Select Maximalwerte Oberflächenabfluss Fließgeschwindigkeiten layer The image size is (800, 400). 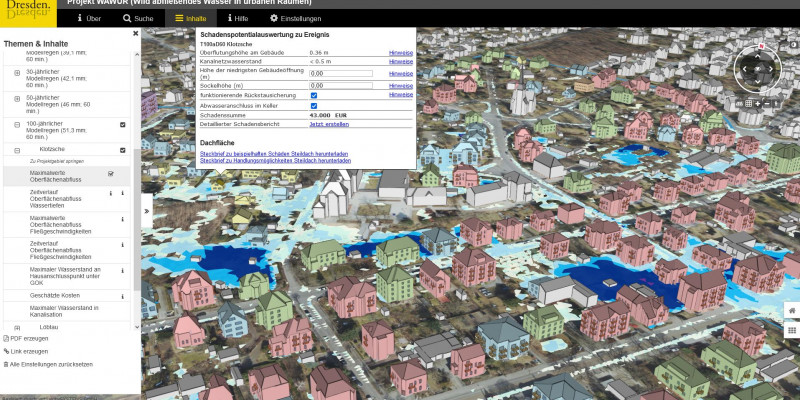[60, 225]
